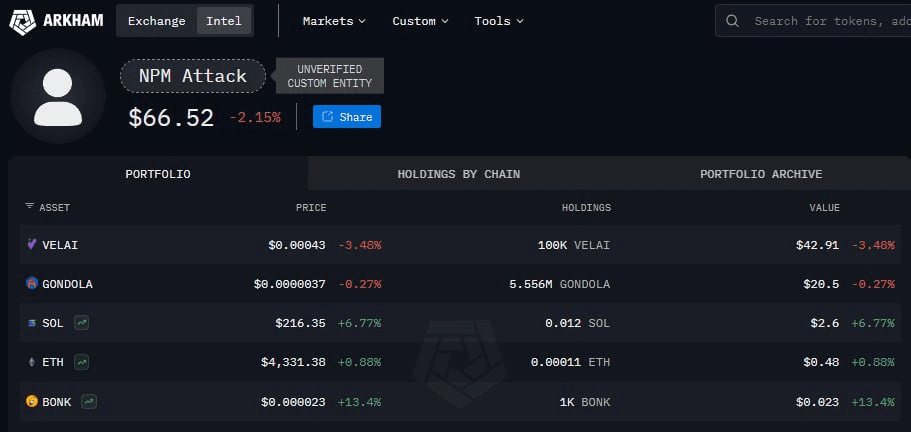
Task: Open the BONK trading chart icon
Action: point(89,401)
